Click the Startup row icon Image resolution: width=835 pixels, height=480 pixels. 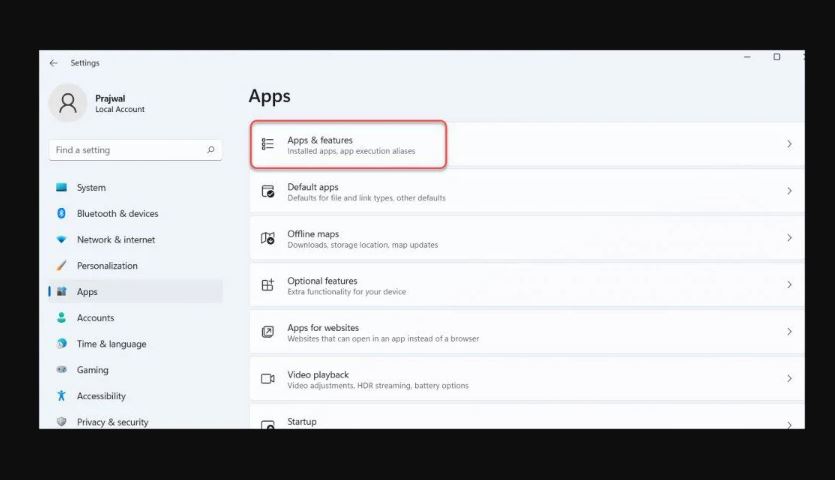tap(267, 425)
